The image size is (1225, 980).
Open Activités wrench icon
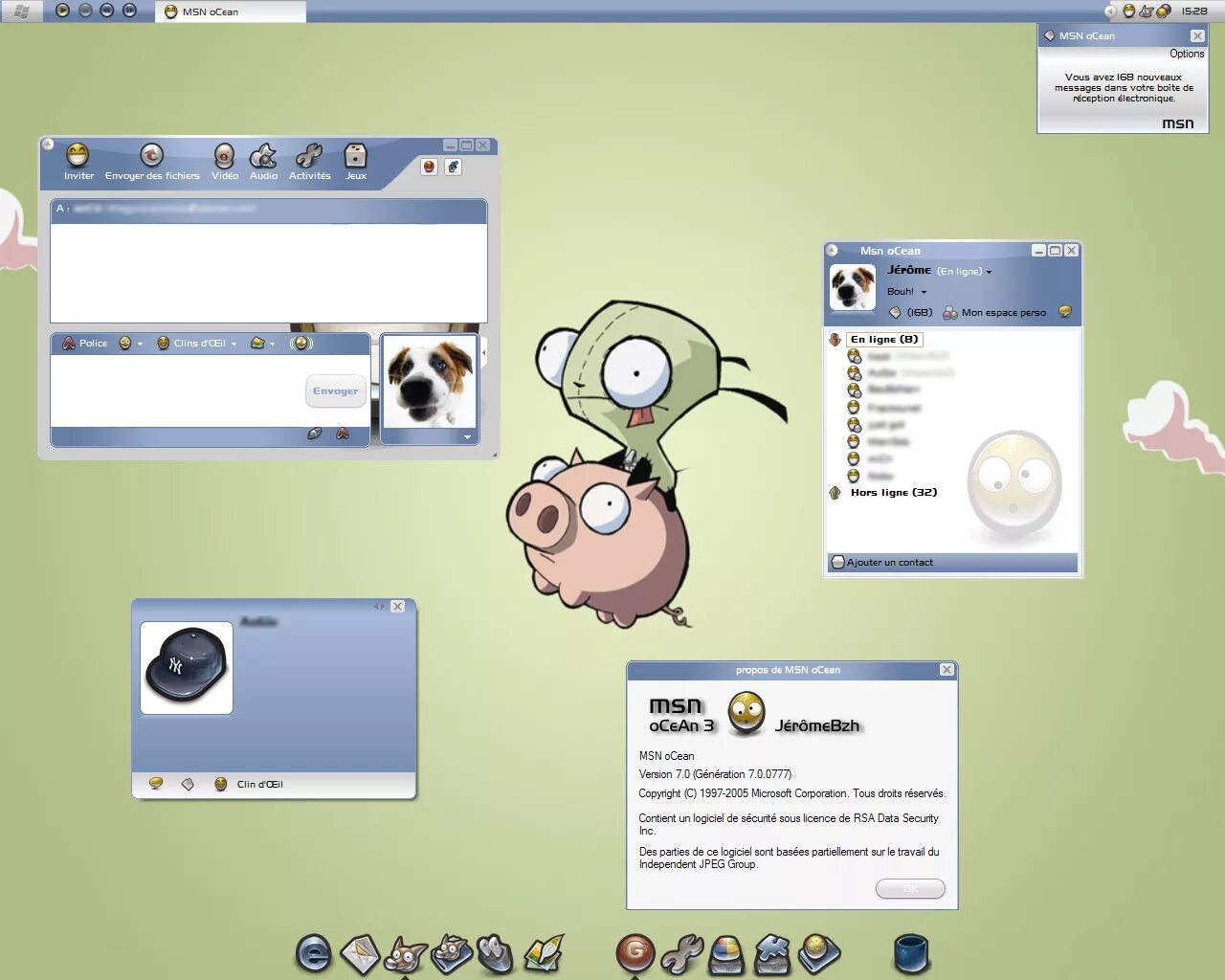[309, 155]
